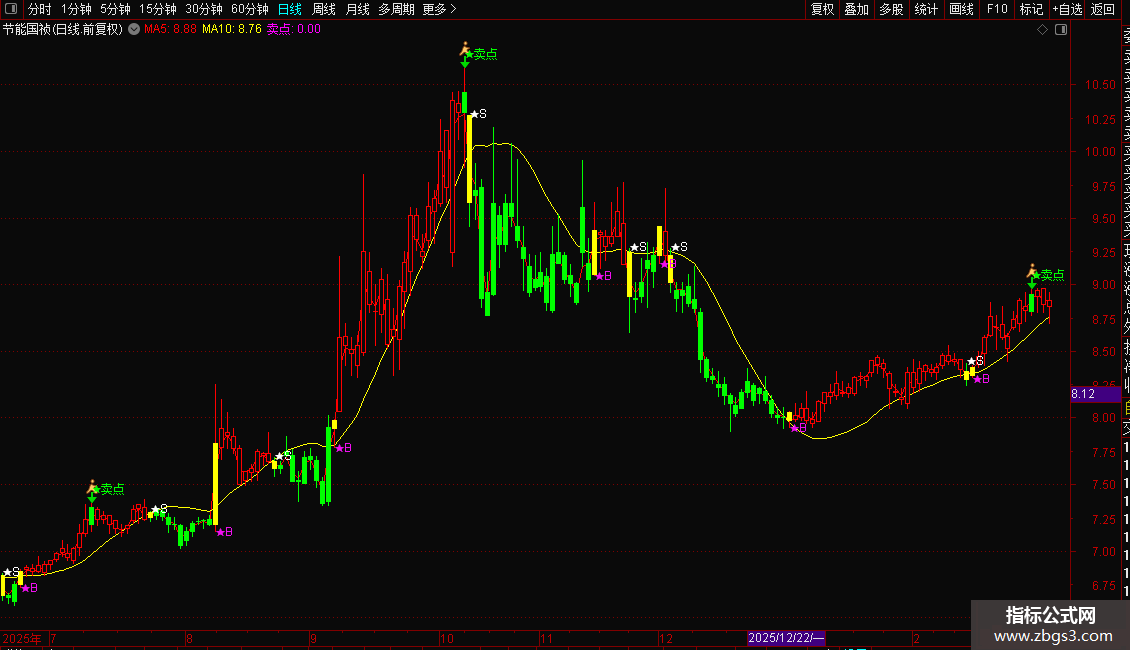
Task: Click the 8.12 current price tag
Action: [x=1095, y=394]
